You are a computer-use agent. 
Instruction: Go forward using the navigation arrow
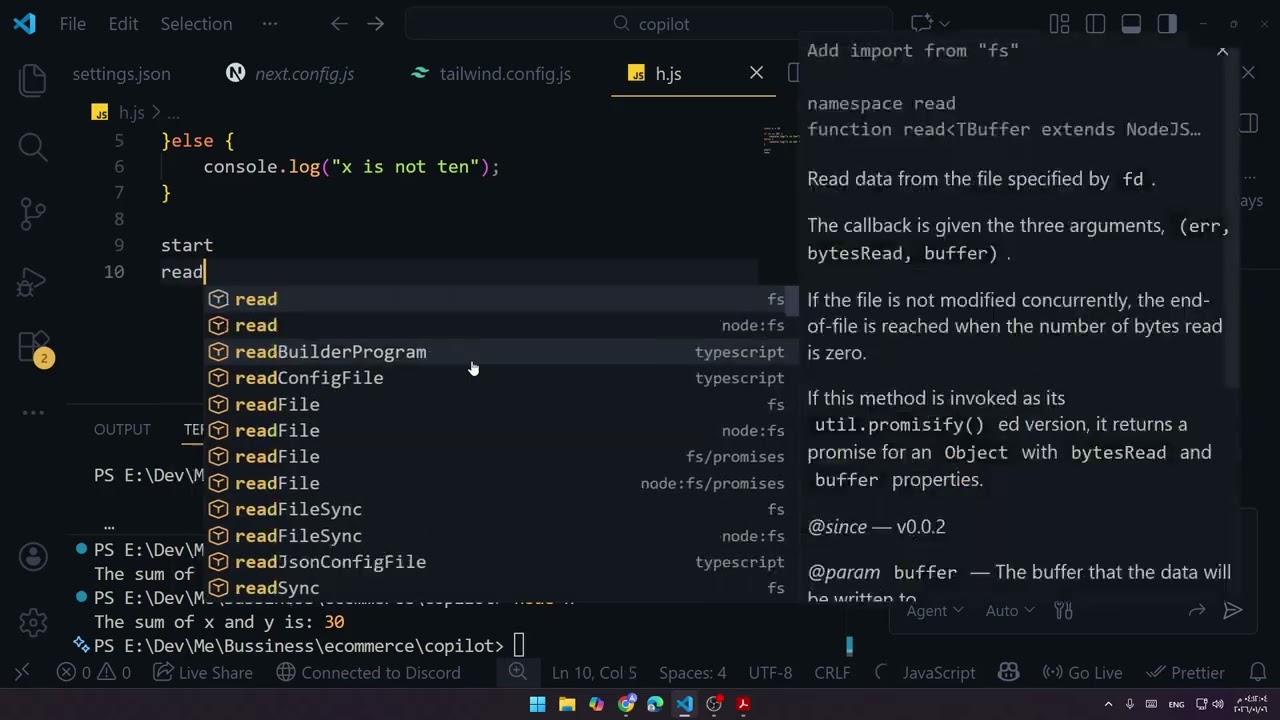pyautogui.click(x=375, y=24)
